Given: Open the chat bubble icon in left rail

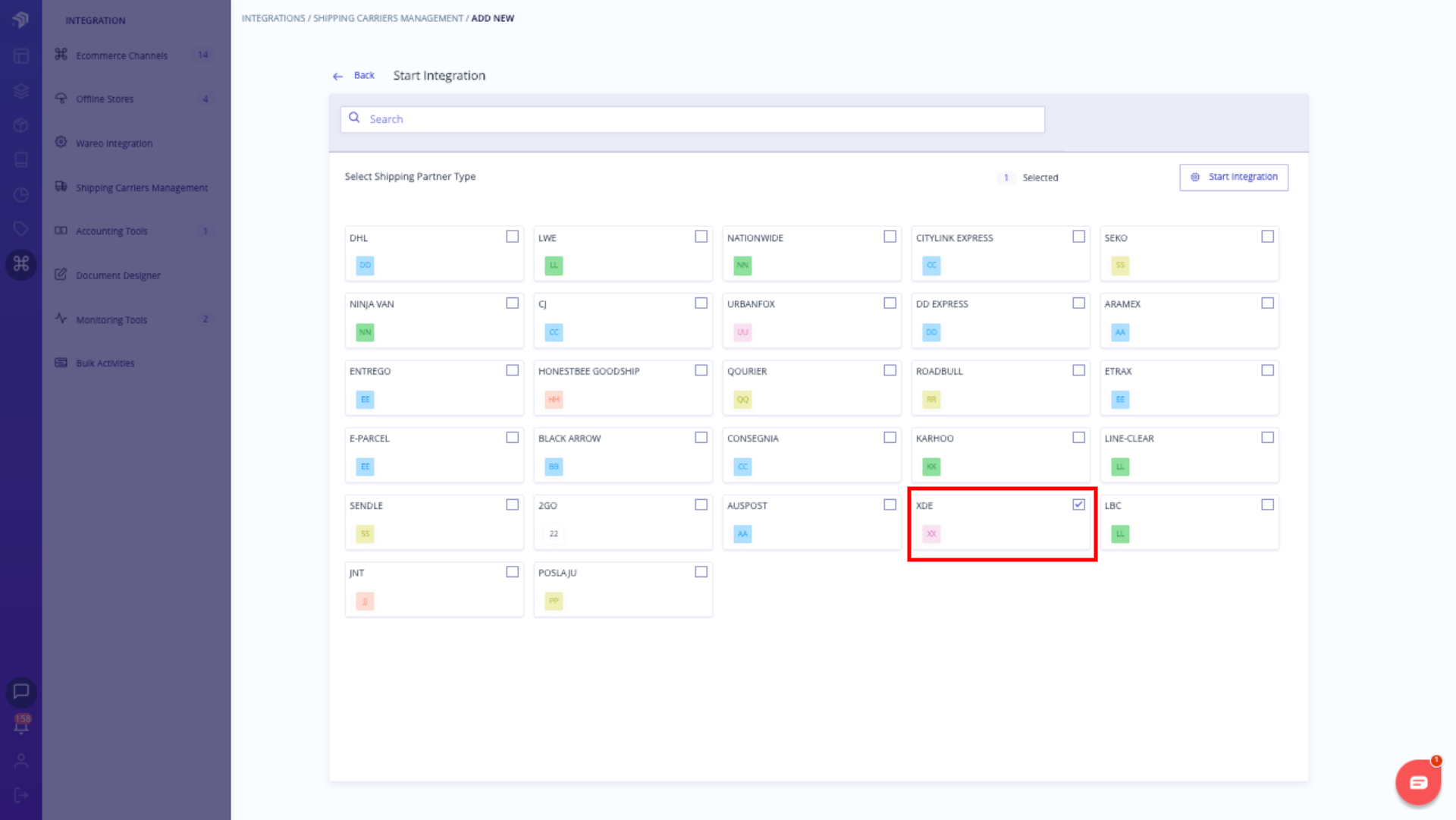Looking at the screenshot, I should pyautogui.click(x=20, y=691).
